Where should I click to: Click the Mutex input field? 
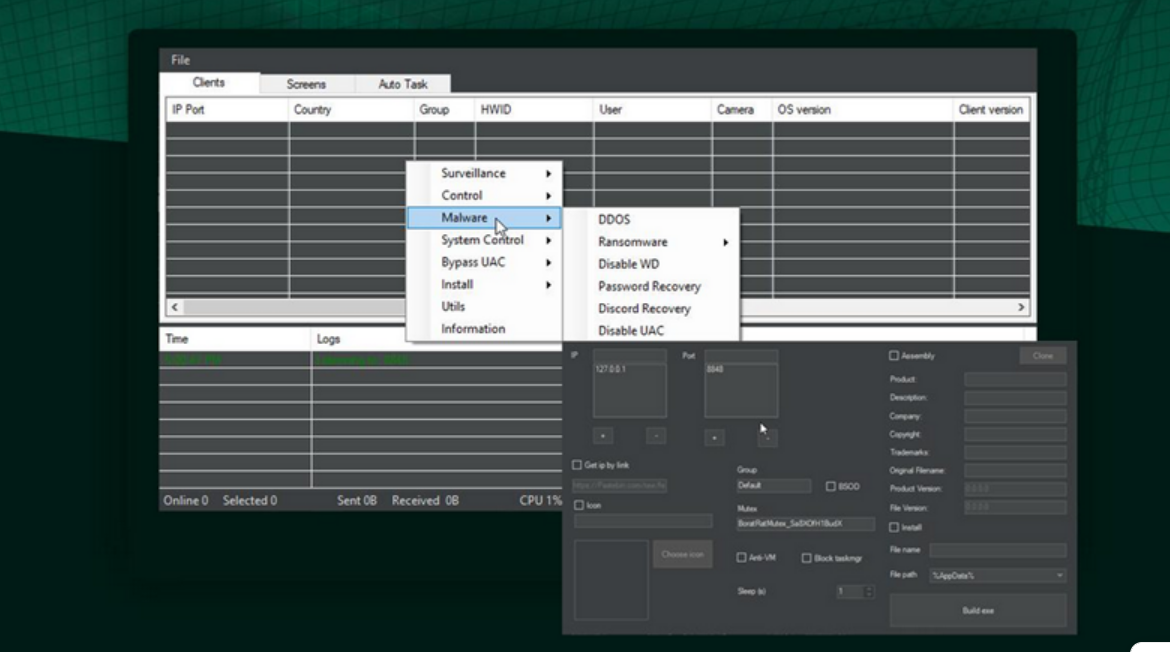[x=805, y=524]
